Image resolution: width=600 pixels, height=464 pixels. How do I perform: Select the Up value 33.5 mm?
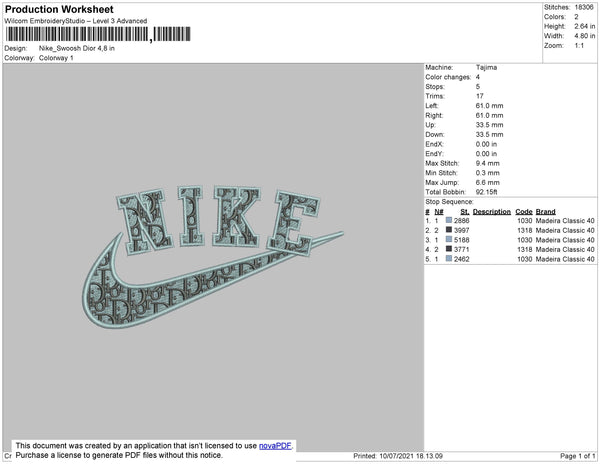coord(489,125)
